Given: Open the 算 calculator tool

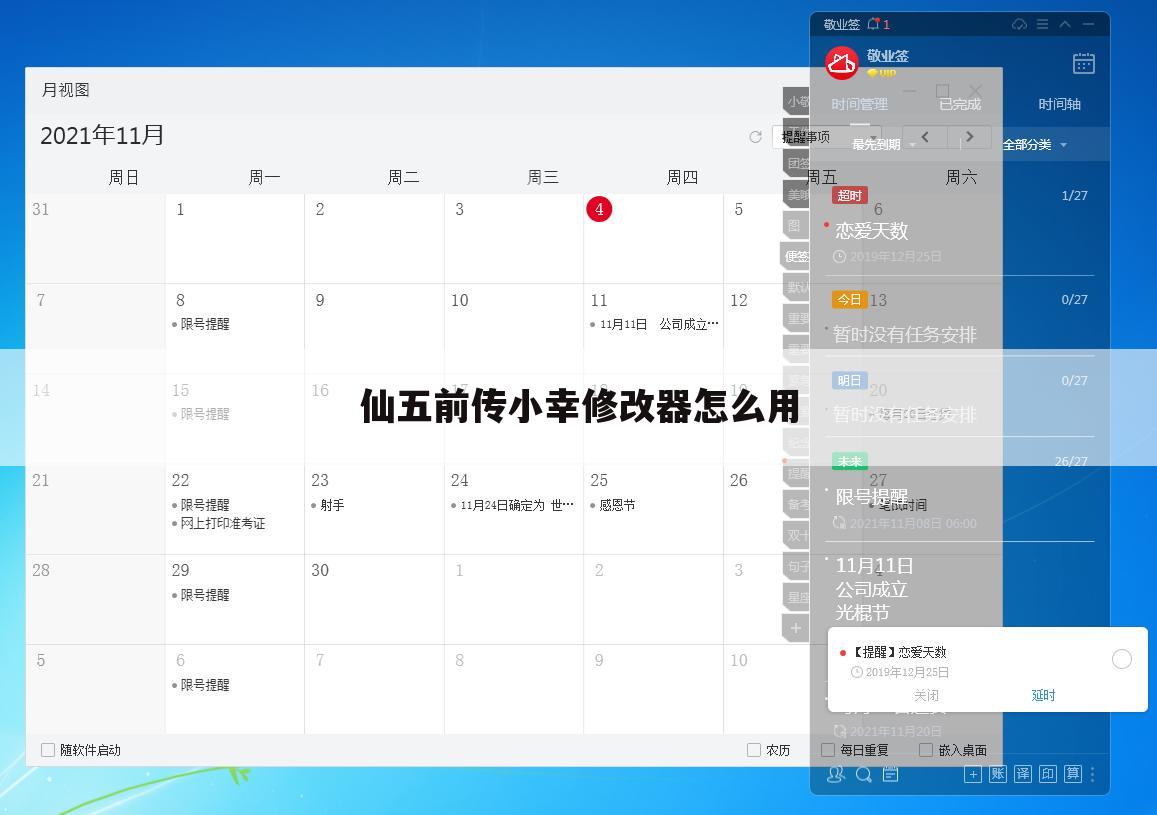Looking at the screenshot, I should click(x=1073, y=774).
